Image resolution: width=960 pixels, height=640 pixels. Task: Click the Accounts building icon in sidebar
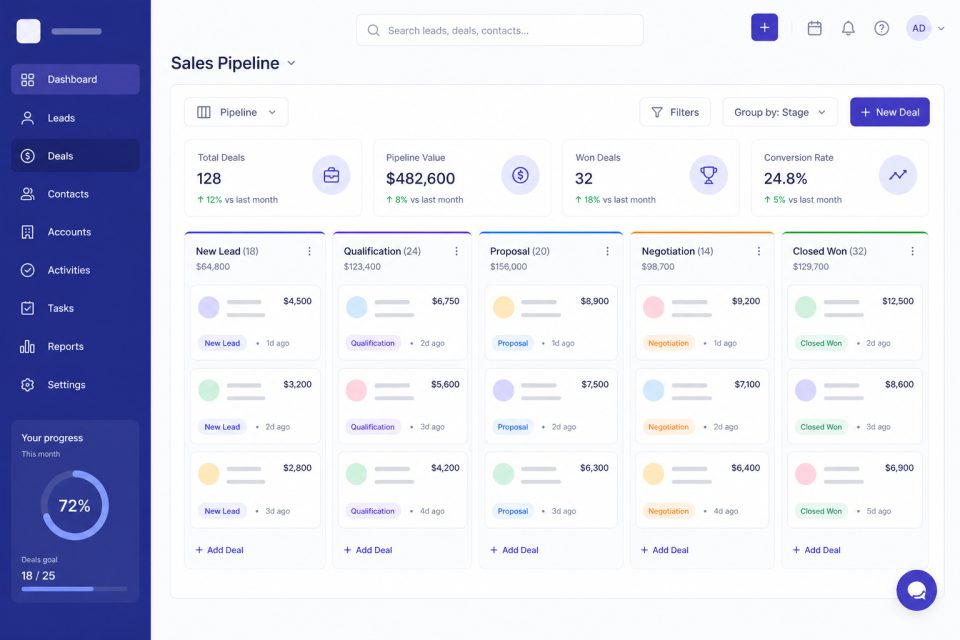tap(28, 232)
